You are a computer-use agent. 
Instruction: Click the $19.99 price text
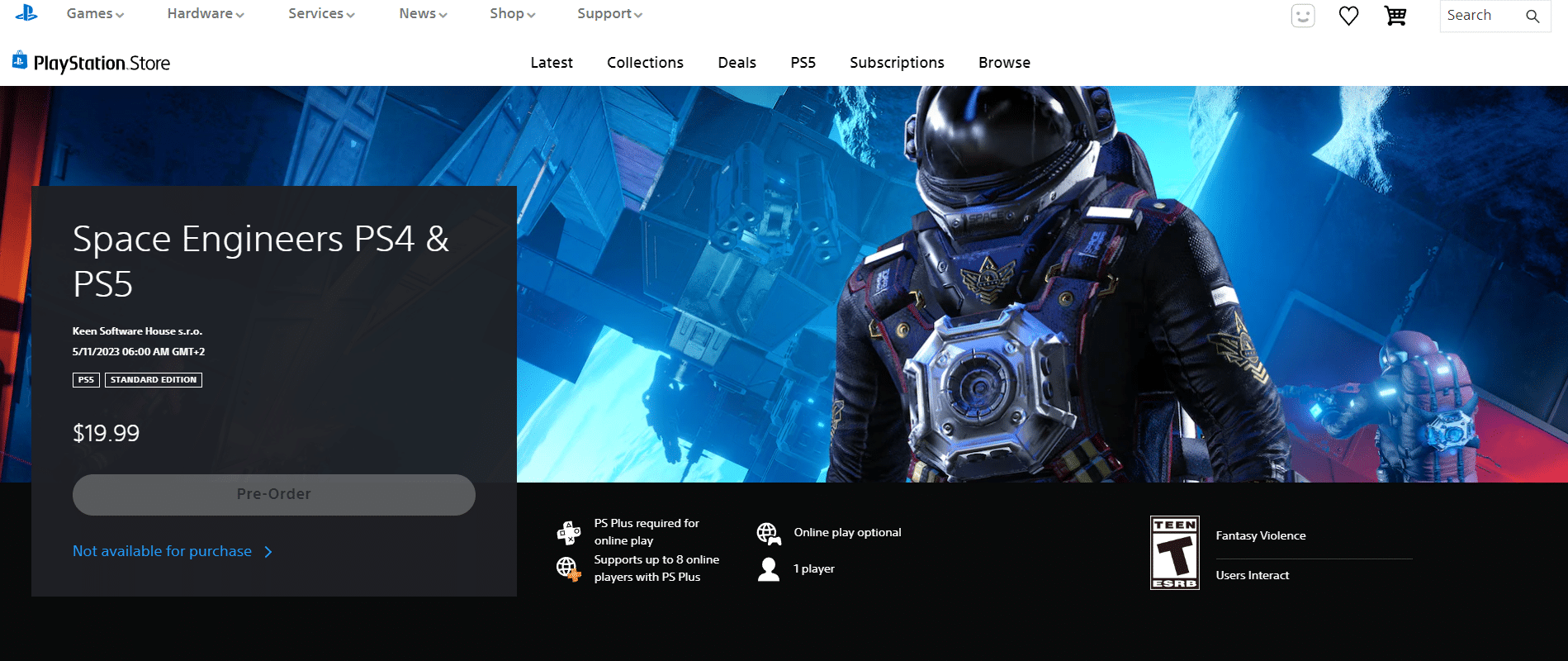point(106,433)
